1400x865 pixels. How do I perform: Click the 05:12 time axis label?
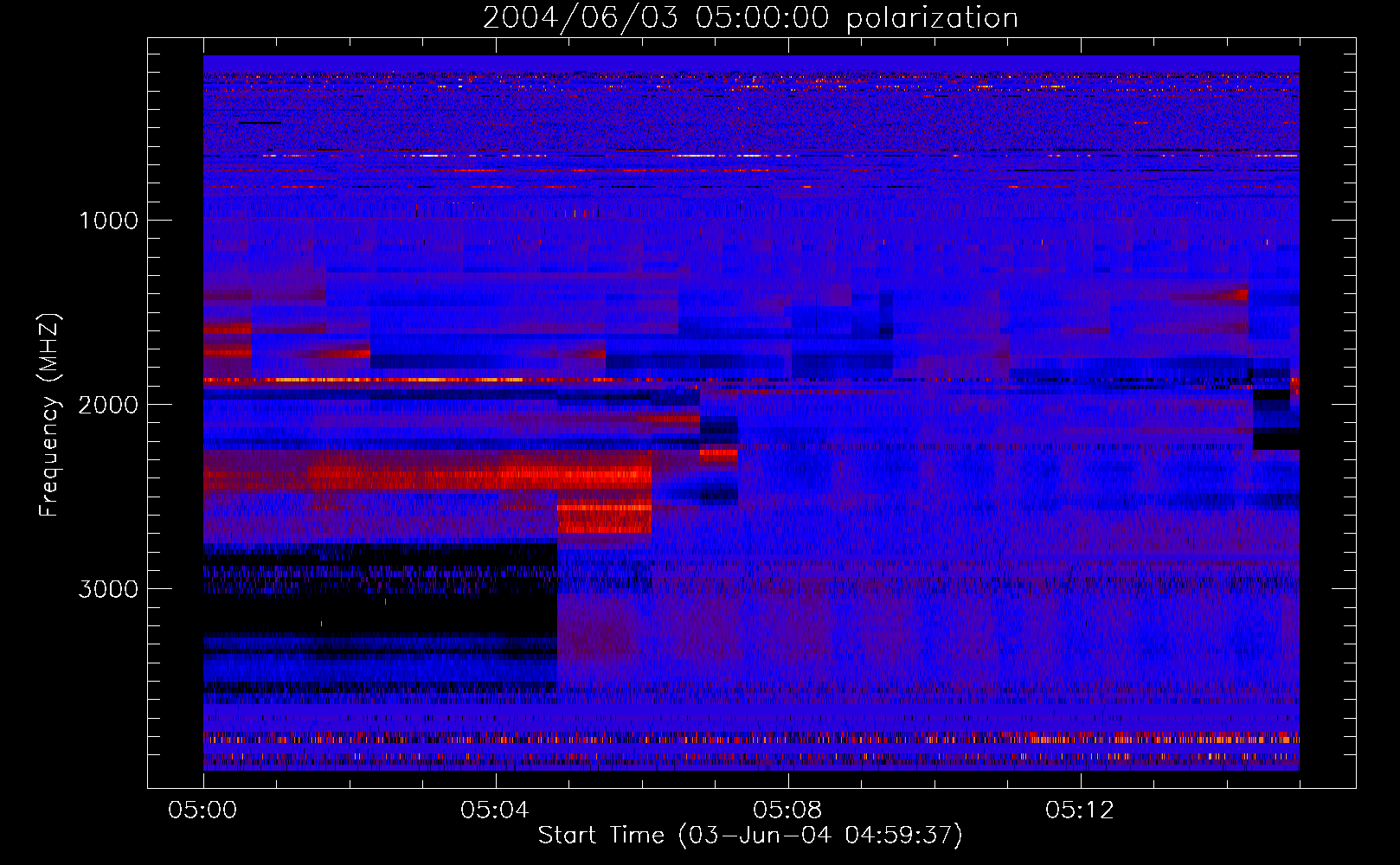click(1080, 811)
